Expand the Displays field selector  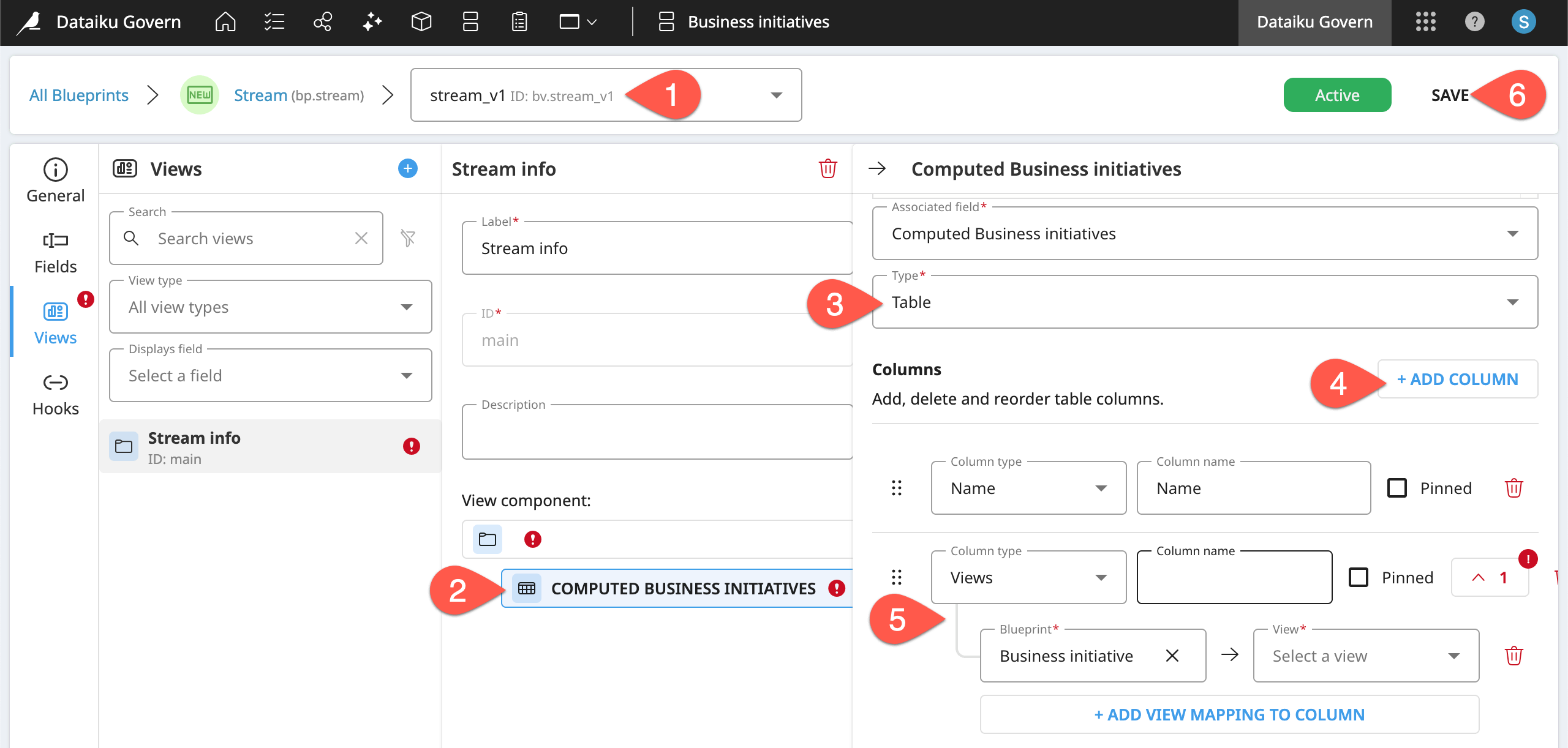269,375
